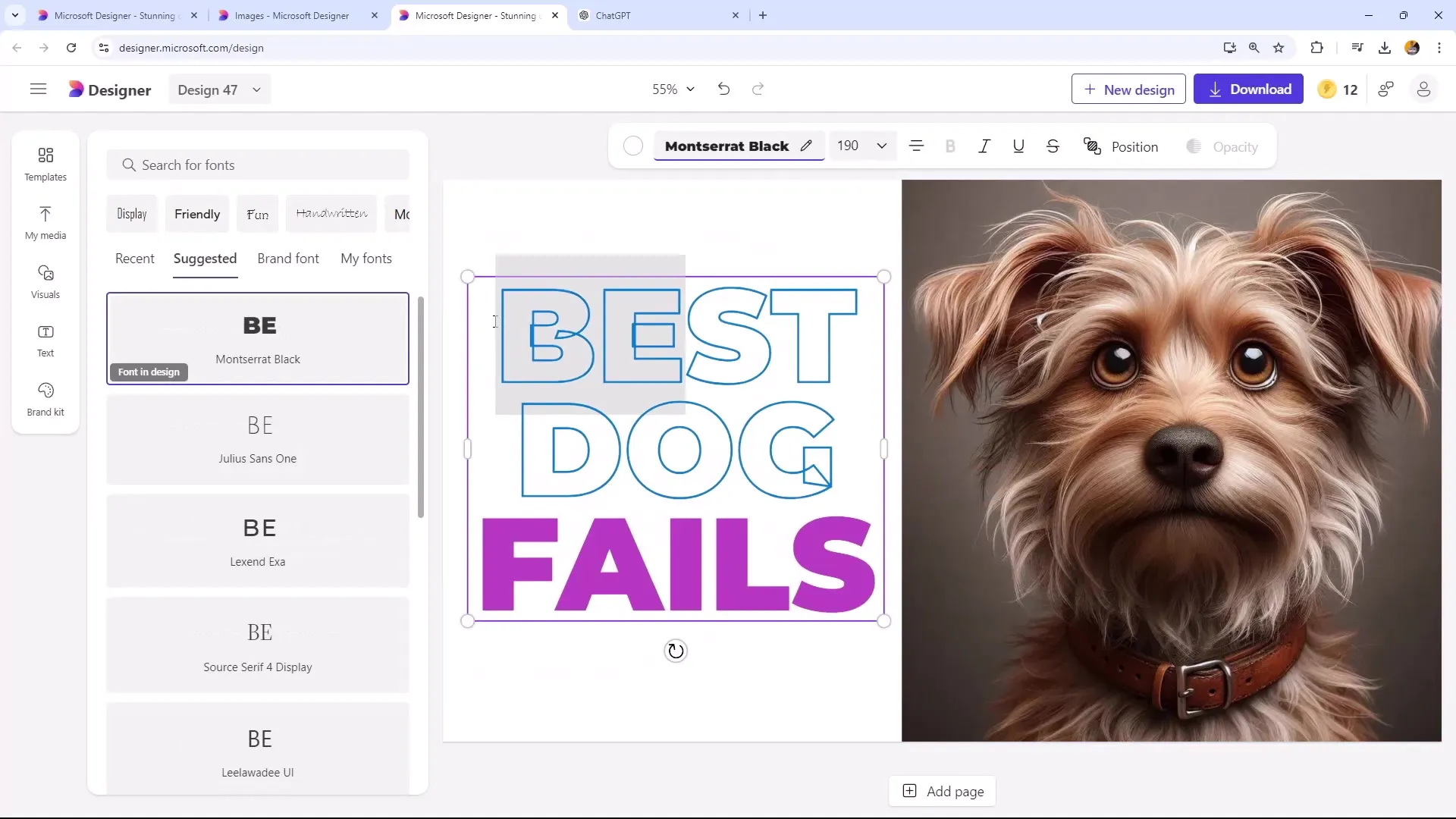
Task: Toggle bold formatting
Action: coord(950,146)
